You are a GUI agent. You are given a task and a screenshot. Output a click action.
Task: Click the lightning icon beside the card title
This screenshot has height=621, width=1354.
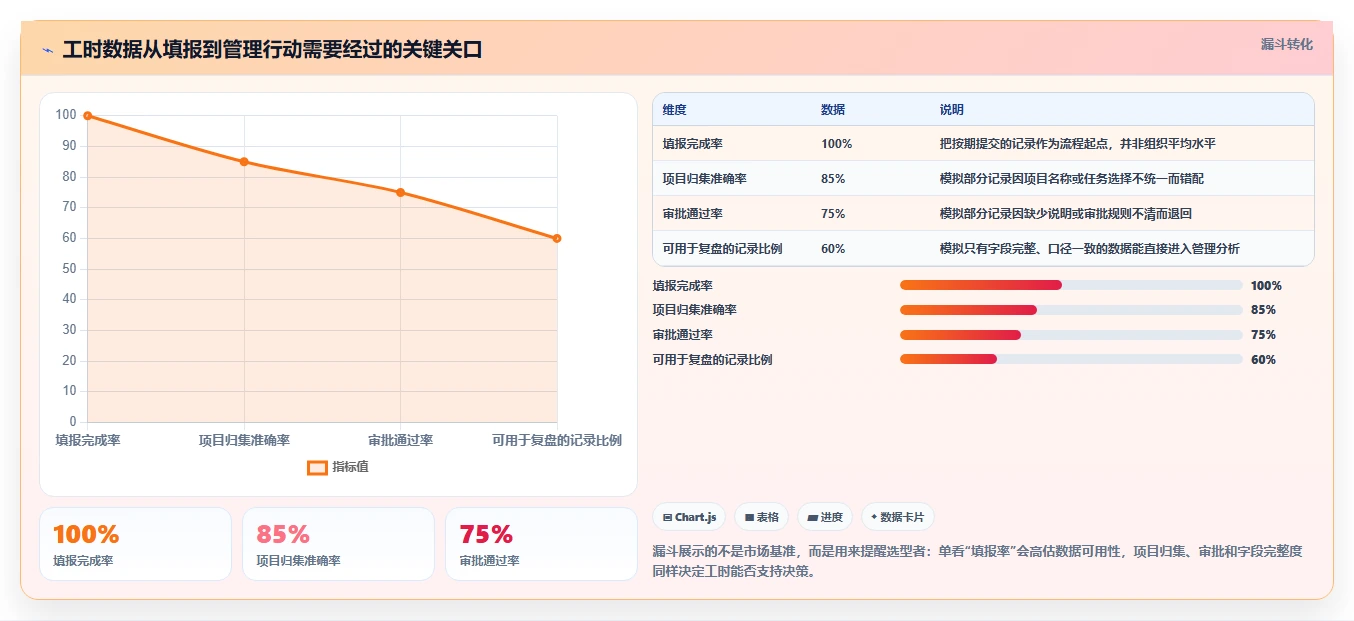pyautogui.click(x=47, y=50)
